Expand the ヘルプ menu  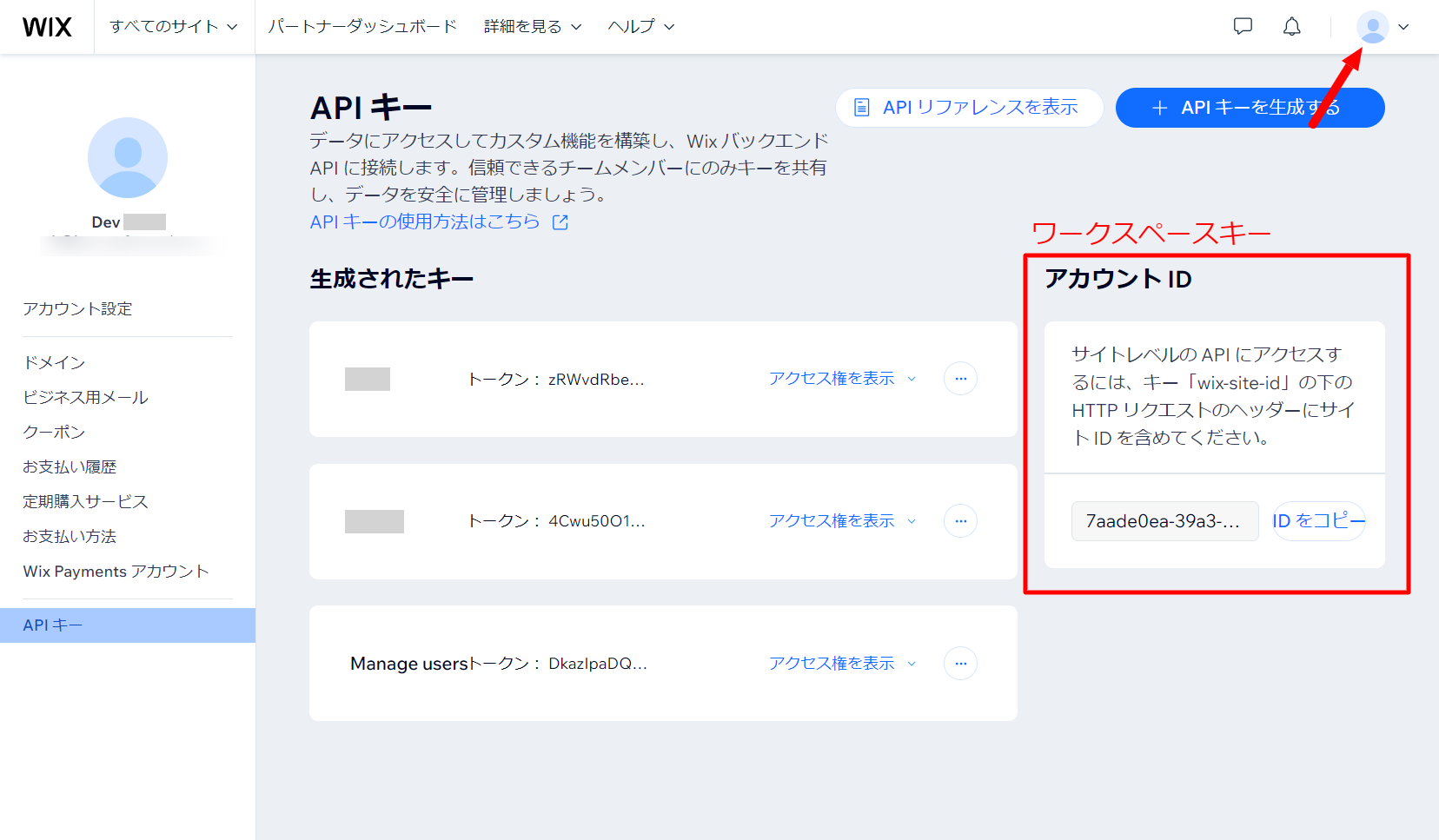tap(641, 27)
